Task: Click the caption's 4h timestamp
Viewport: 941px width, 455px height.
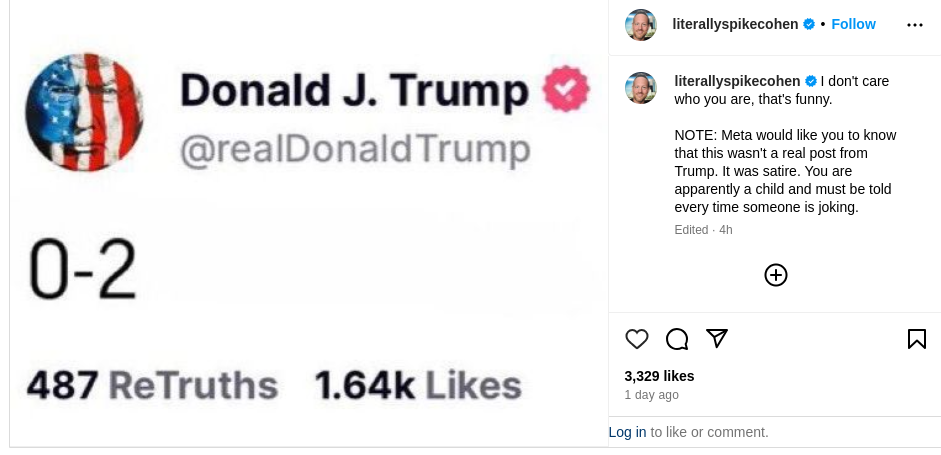Action: point(726,230)
